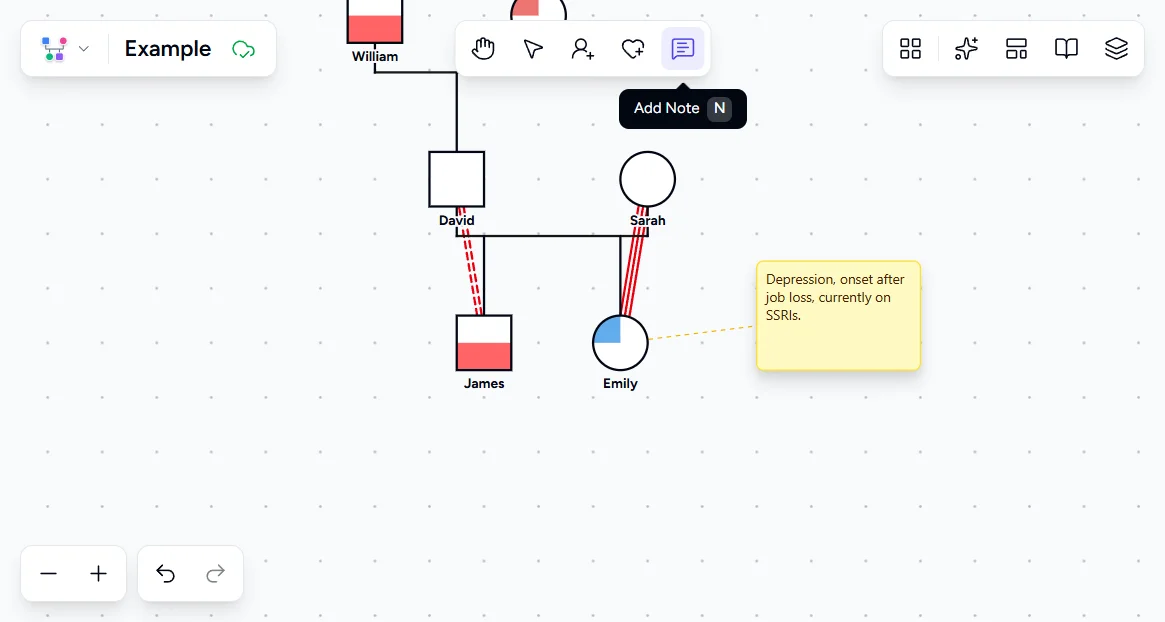Open the open-book legend guide
Viewport: 1165px width, 622px height.
click(1066, 49)
